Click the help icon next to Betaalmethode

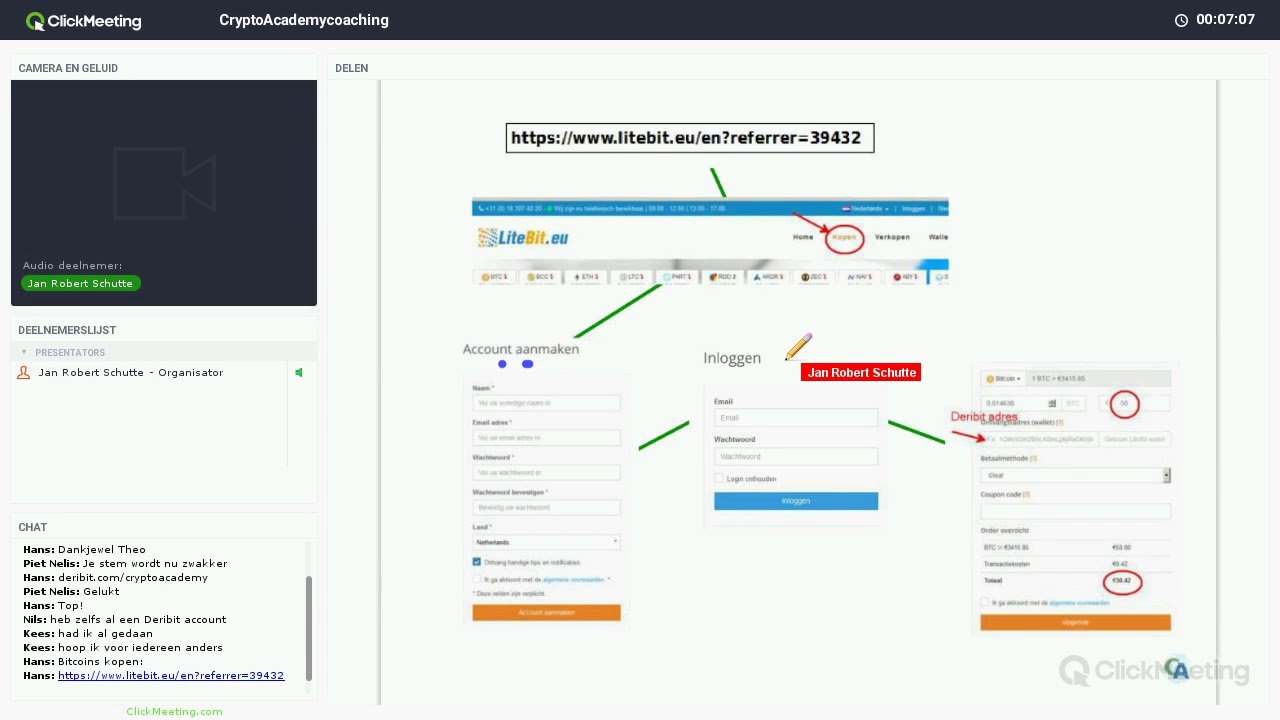1033,459
